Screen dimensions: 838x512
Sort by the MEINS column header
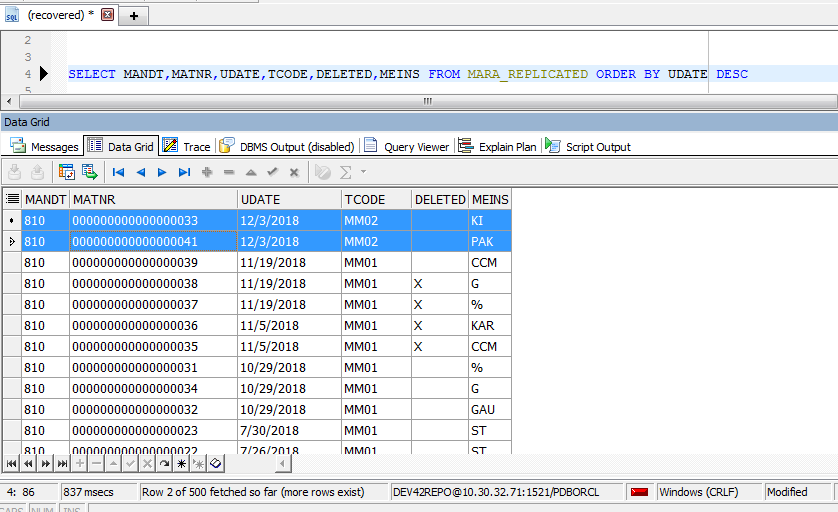pyautogui.click(x=490, y=199)
